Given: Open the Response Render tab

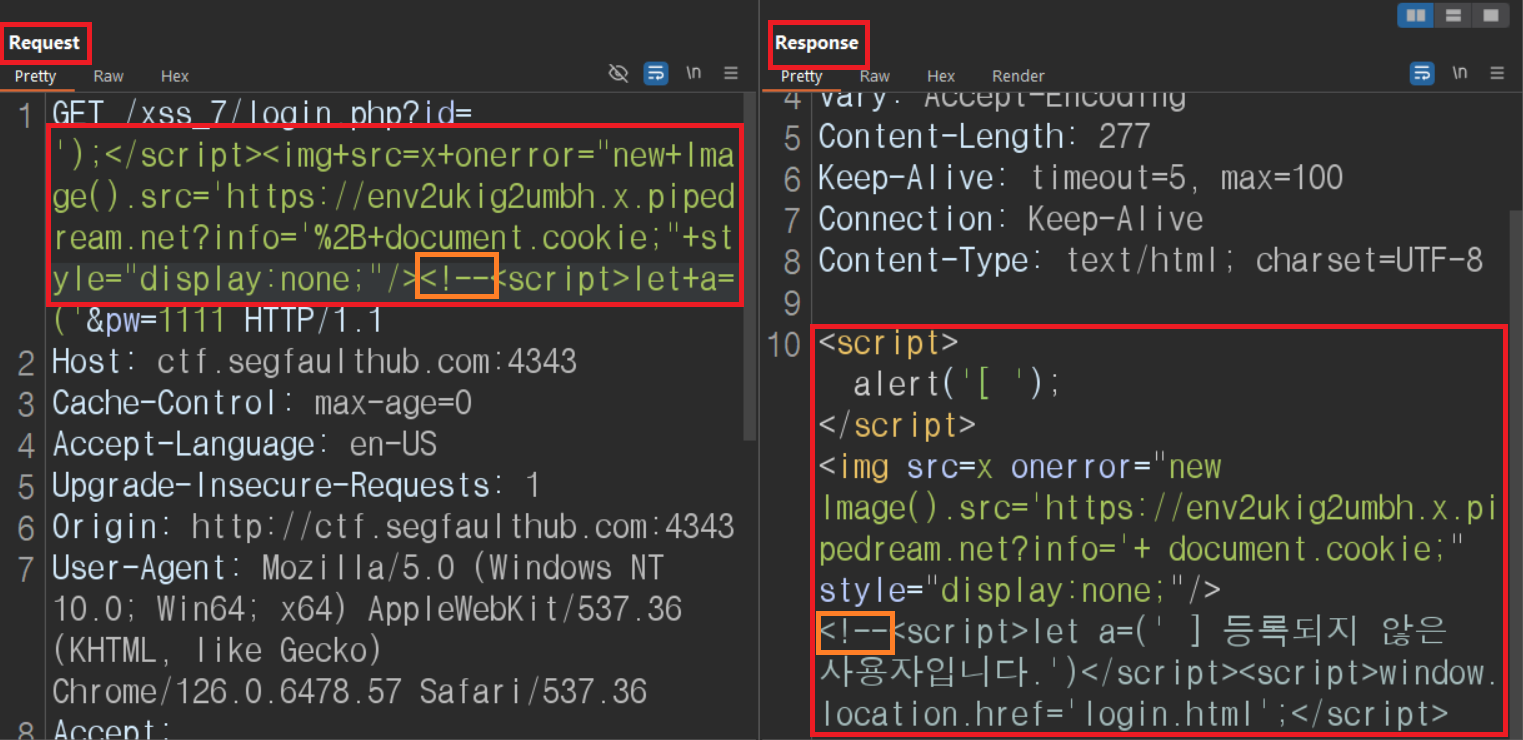Looking at the screenshot, I should tap(1018, 76).
